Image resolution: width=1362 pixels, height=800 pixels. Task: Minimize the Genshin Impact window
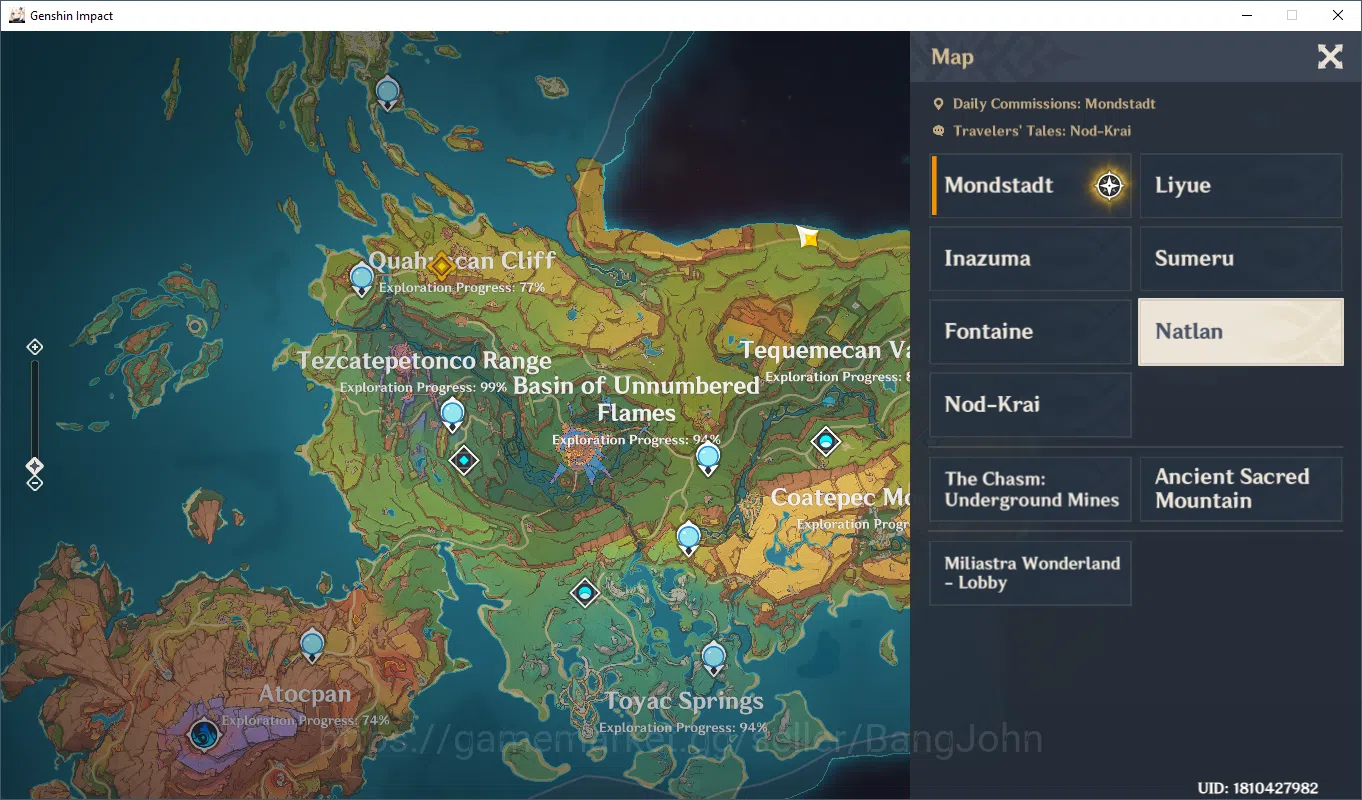click(1247, 15)
